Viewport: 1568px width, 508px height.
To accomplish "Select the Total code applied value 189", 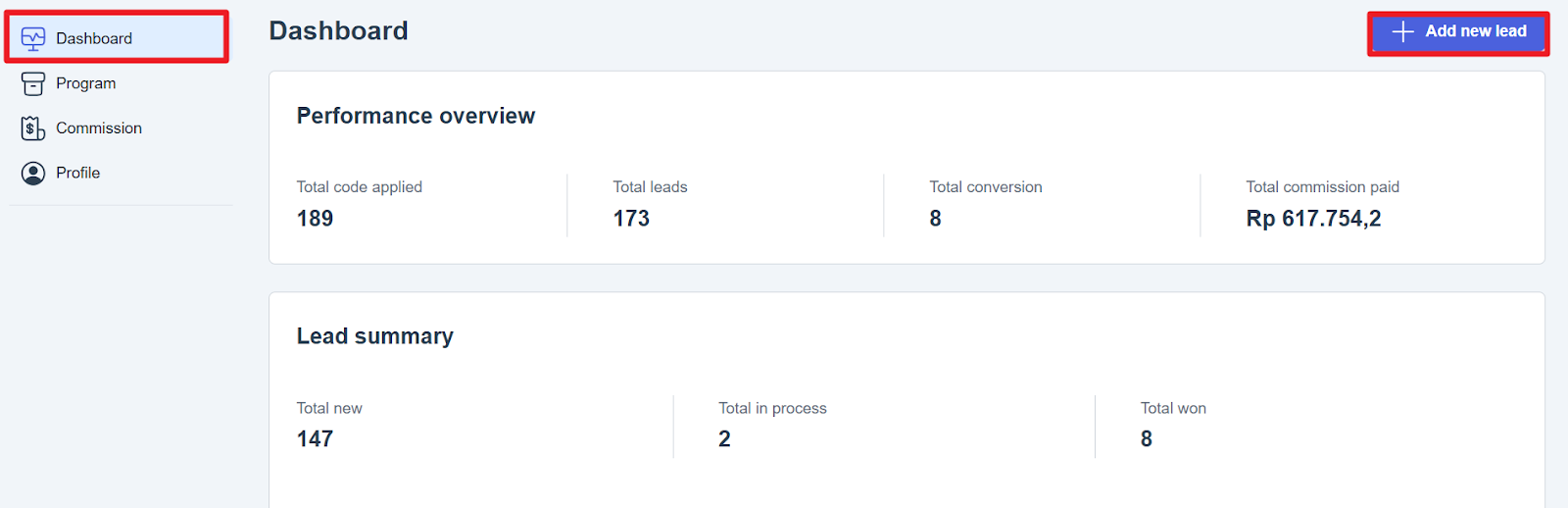I will (x=315, y=219).
